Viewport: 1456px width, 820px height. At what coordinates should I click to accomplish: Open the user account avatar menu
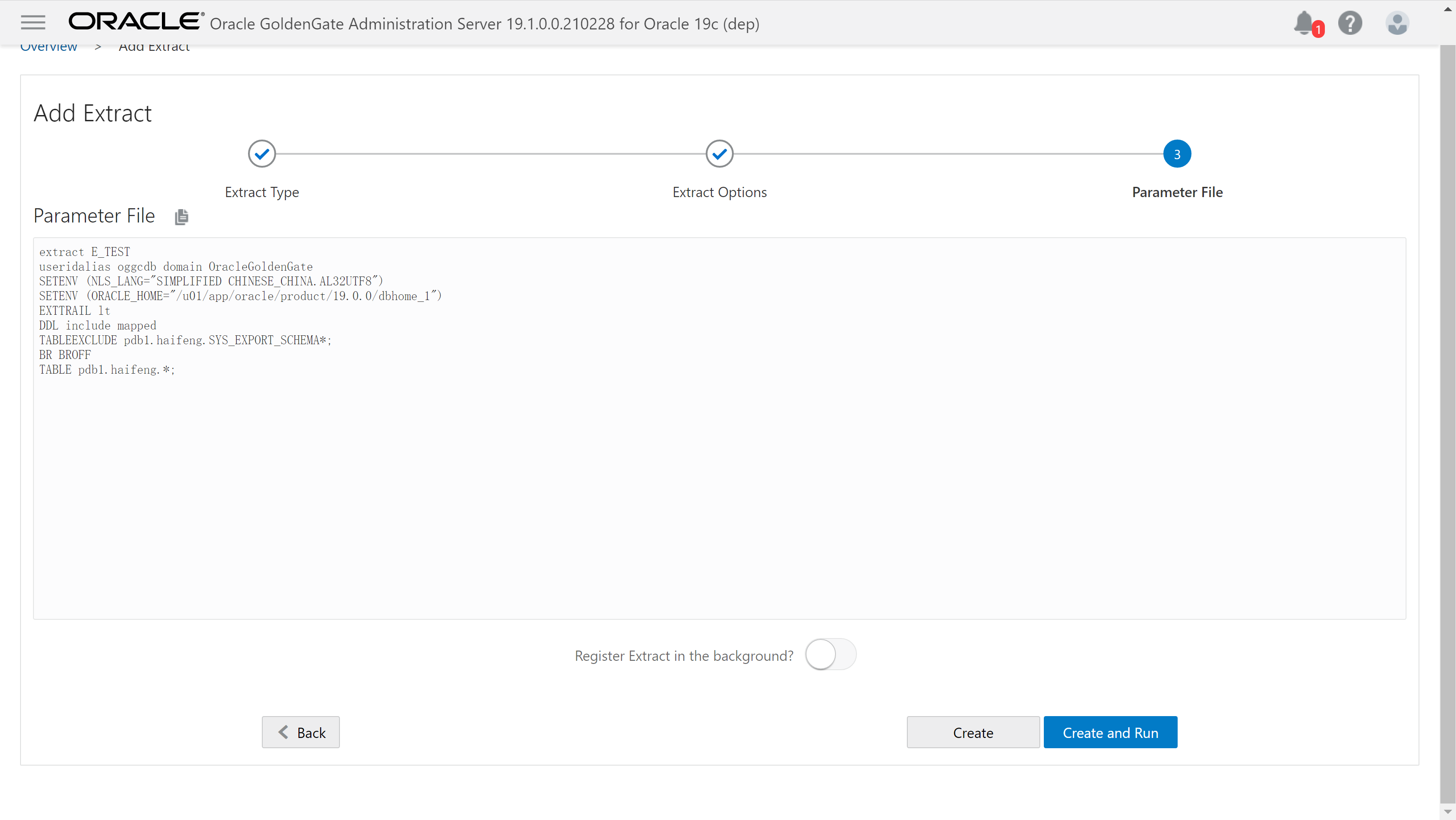click(x=1397, y=23)
